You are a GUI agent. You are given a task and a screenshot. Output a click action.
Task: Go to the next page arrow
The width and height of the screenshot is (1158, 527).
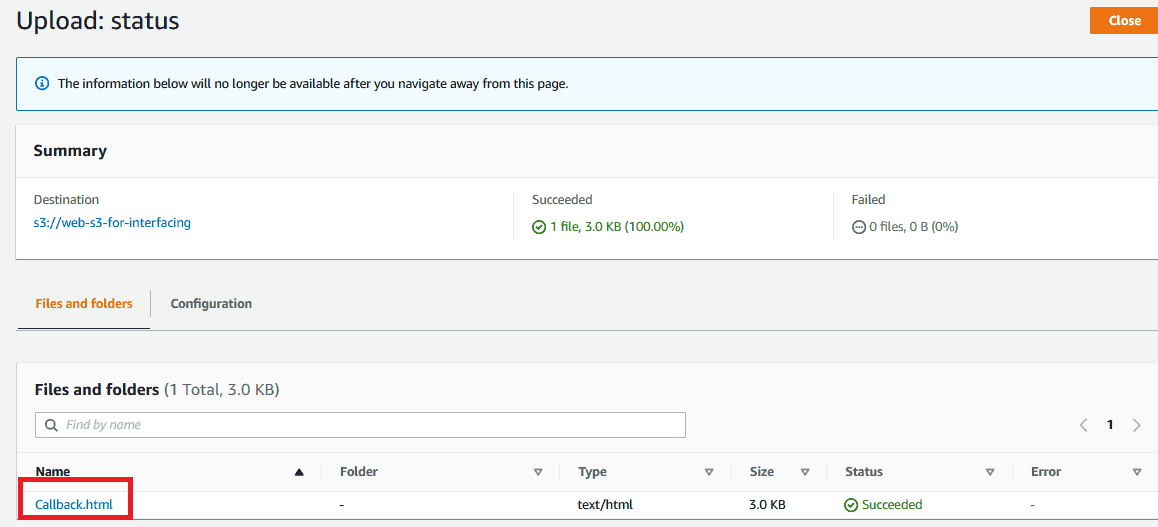point(1136,425)
